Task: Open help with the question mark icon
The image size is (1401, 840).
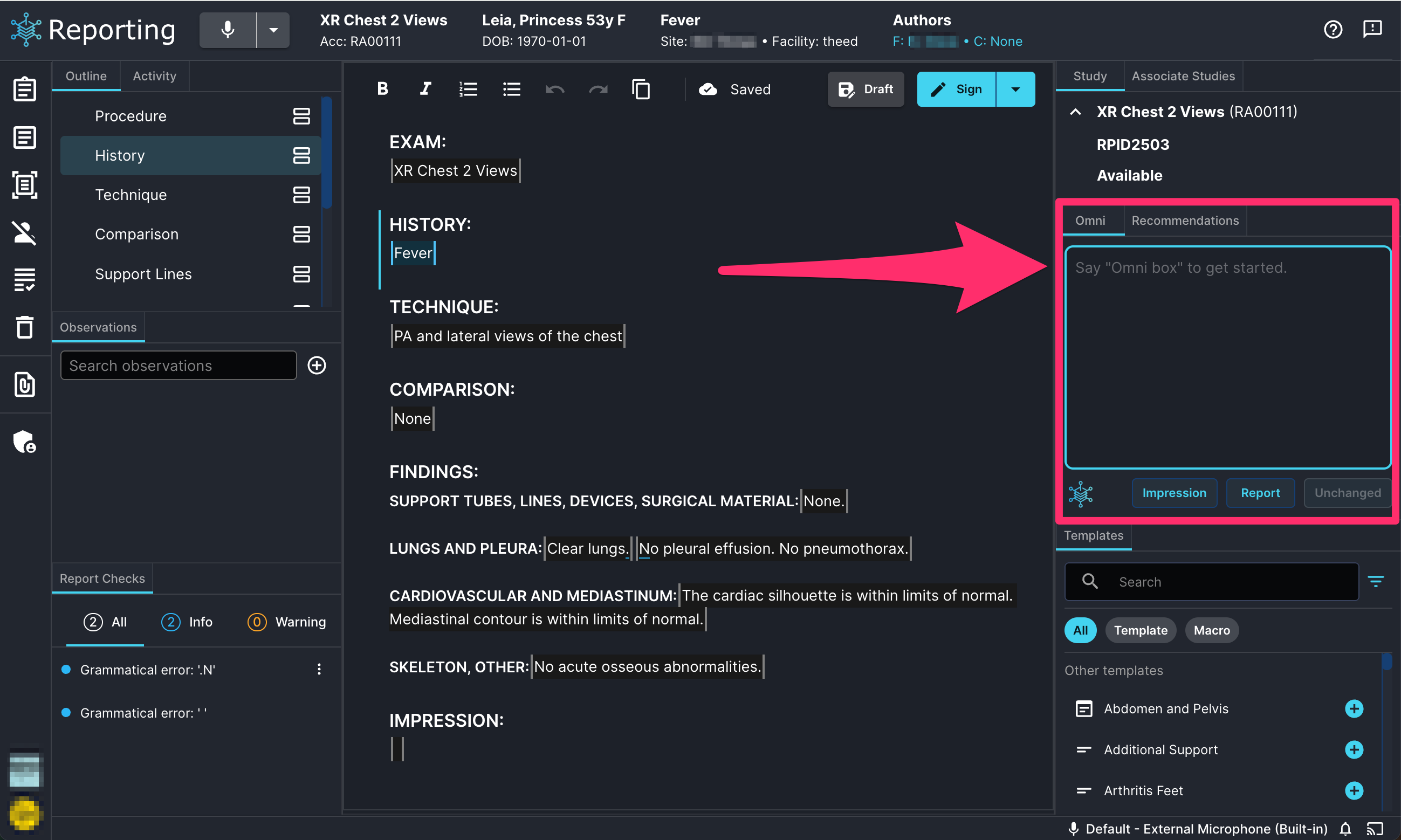Action: (1333, 30)
